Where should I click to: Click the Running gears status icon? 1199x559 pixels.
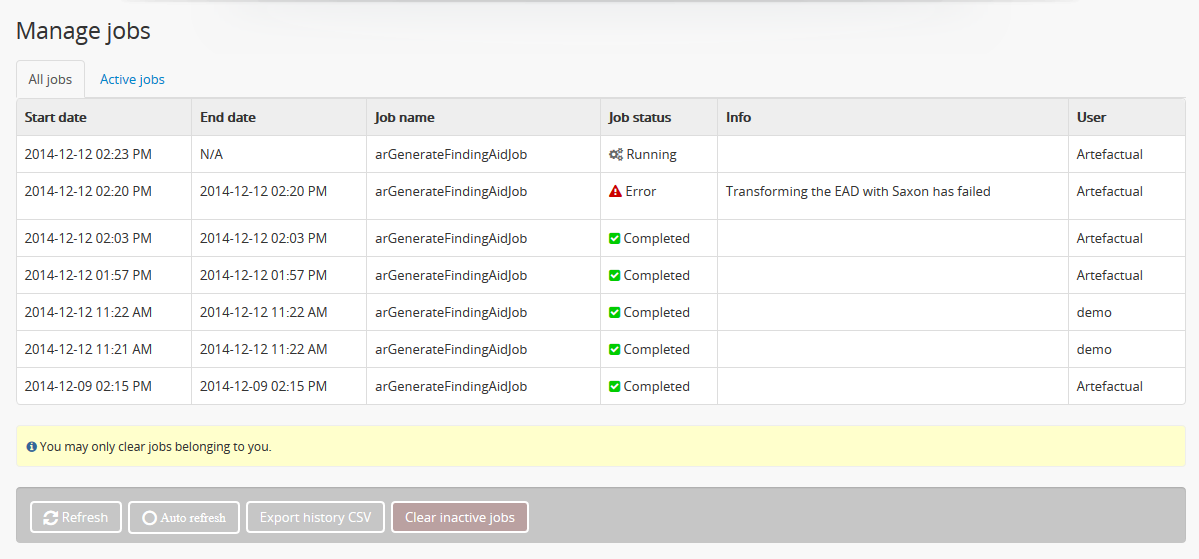click(x=616, y=154)
